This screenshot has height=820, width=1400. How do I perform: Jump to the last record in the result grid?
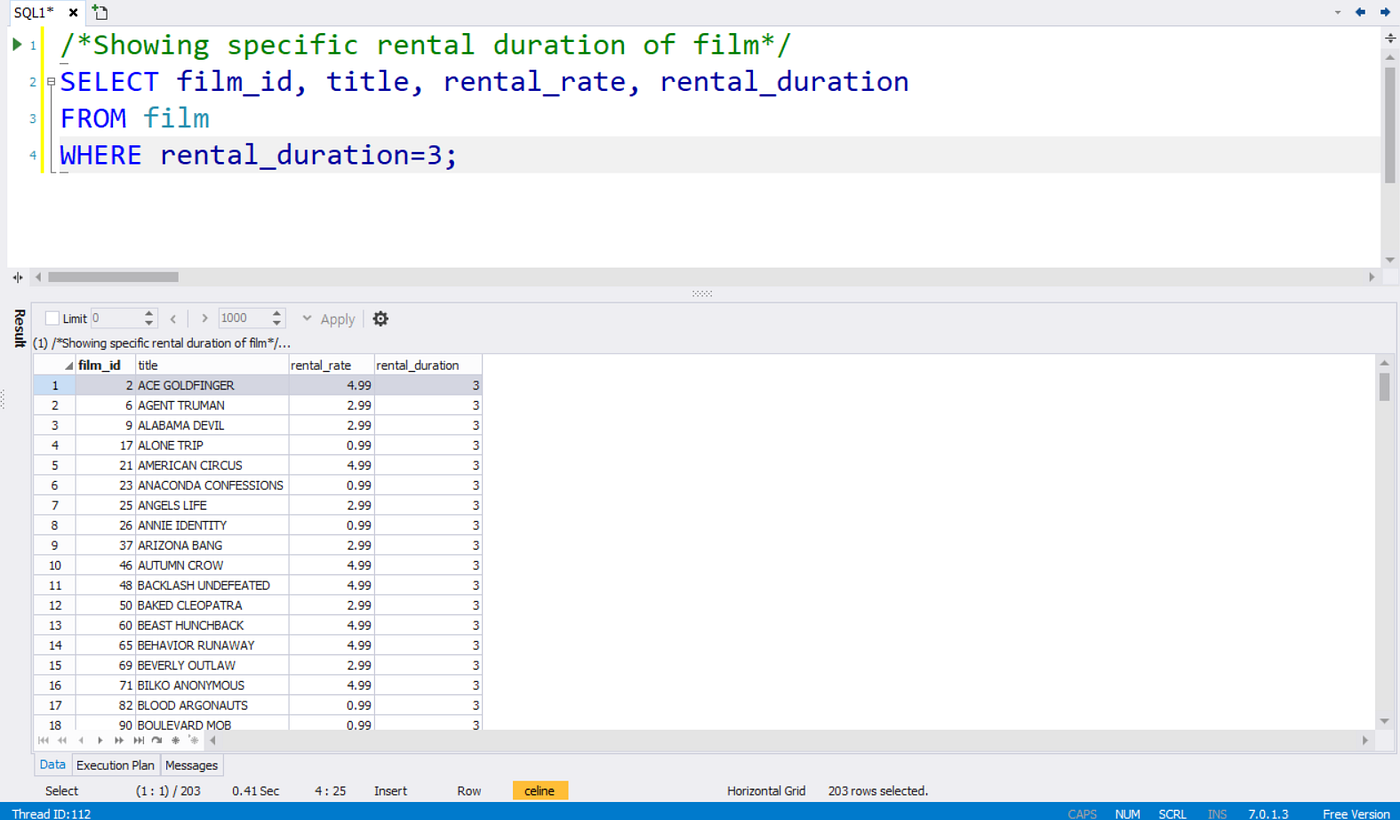point(139,740)
